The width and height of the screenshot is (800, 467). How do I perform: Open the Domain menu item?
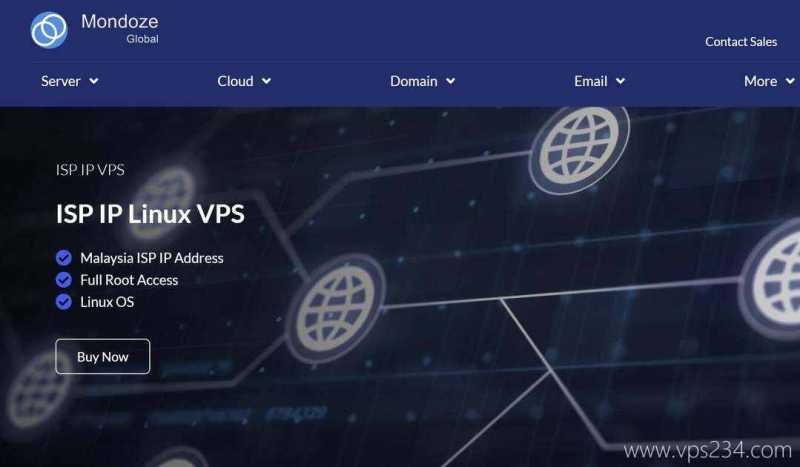coord(414,81)
